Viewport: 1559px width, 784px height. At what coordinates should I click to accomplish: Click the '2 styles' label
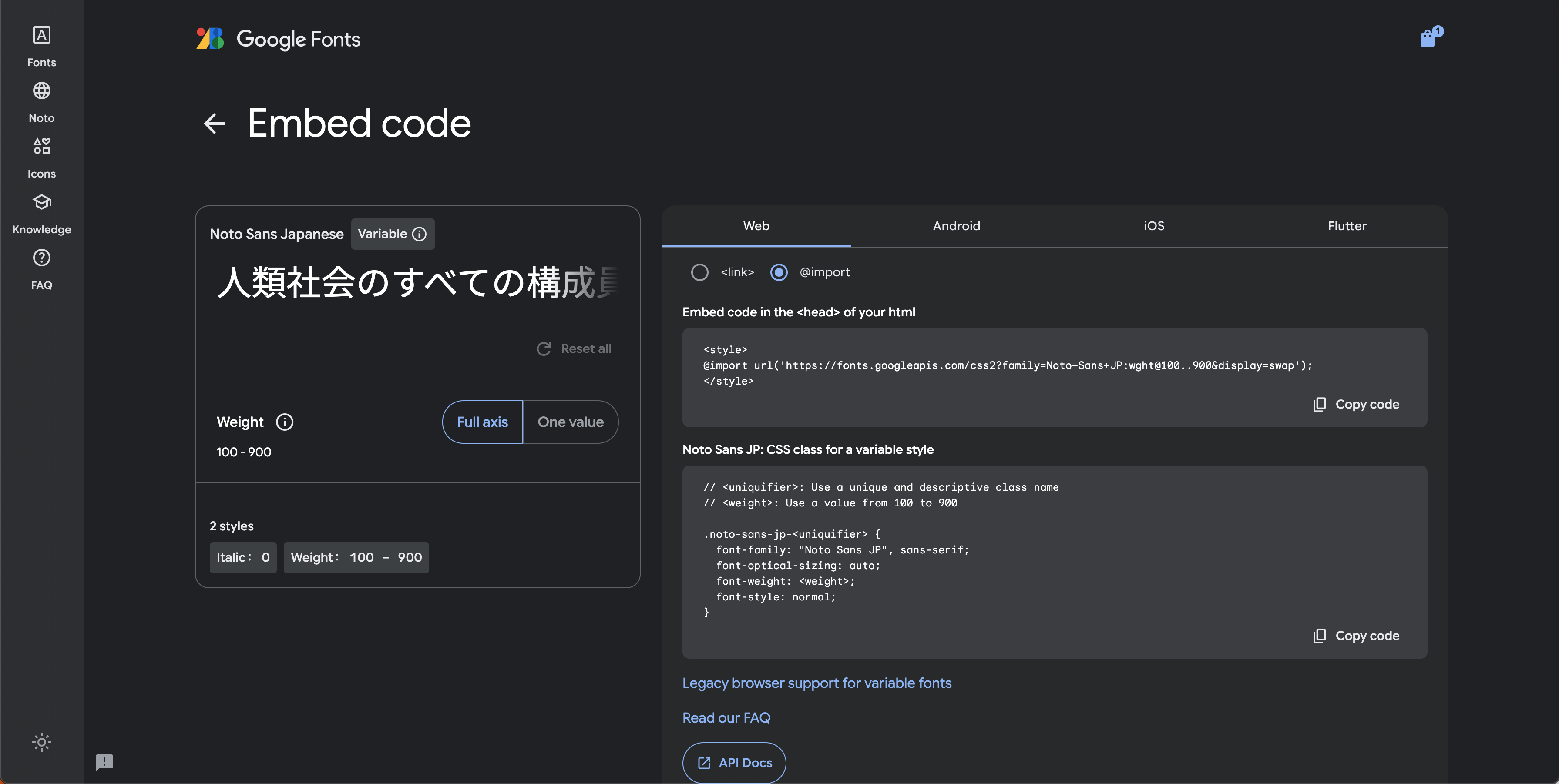click(x=232, y=526)
